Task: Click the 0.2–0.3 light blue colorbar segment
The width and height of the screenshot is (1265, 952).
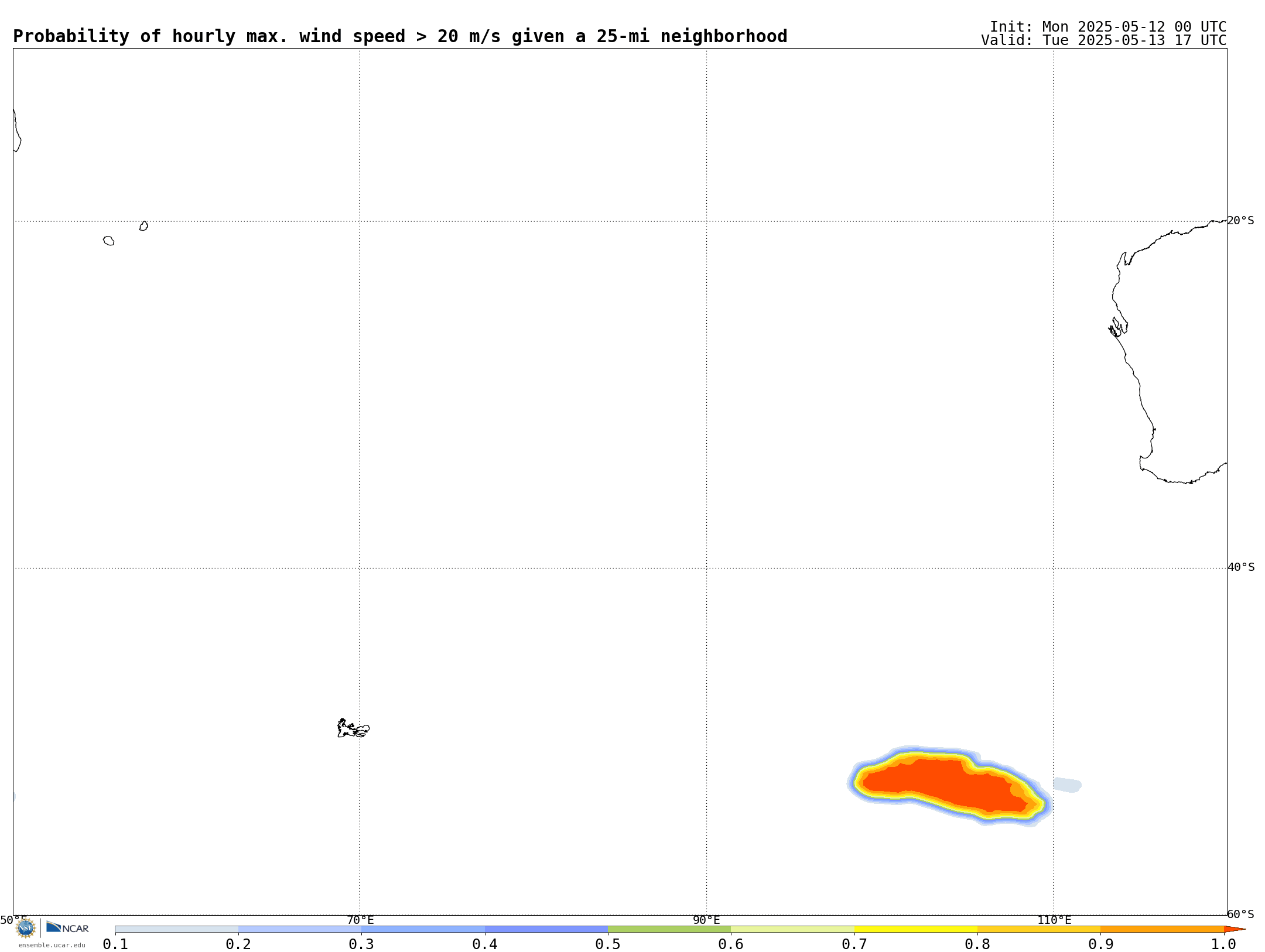Action: pyautogui.click(x=300, y=929)
